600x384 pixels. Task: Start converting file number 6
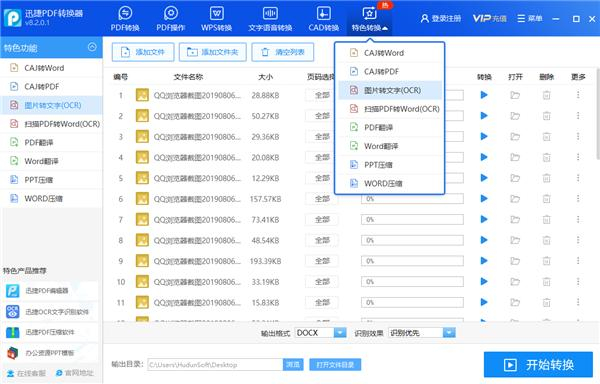pos(484,199)
